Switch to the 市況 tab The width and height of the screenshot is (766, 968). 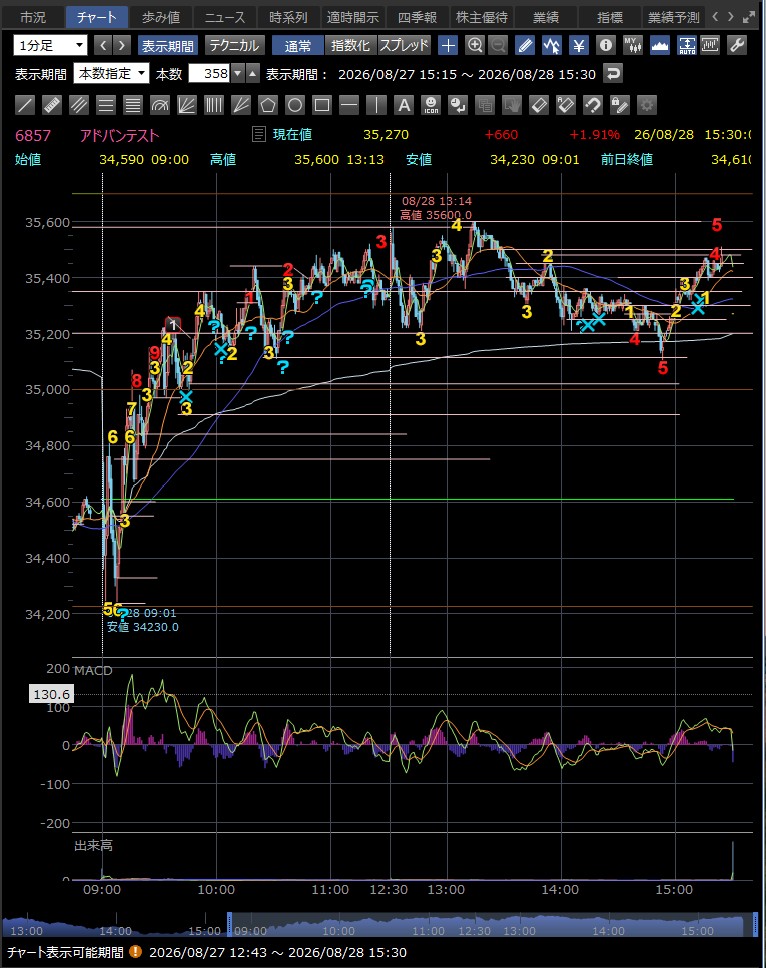(33, 17)
